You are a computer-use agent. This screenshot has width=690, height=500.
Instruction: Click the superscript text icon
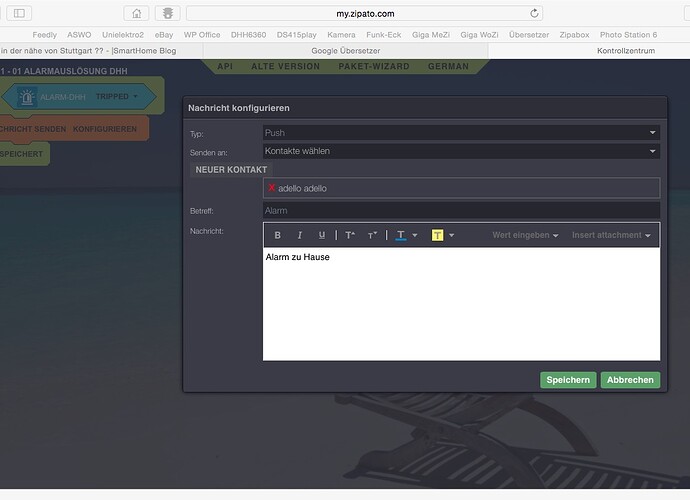coord(350,235)
